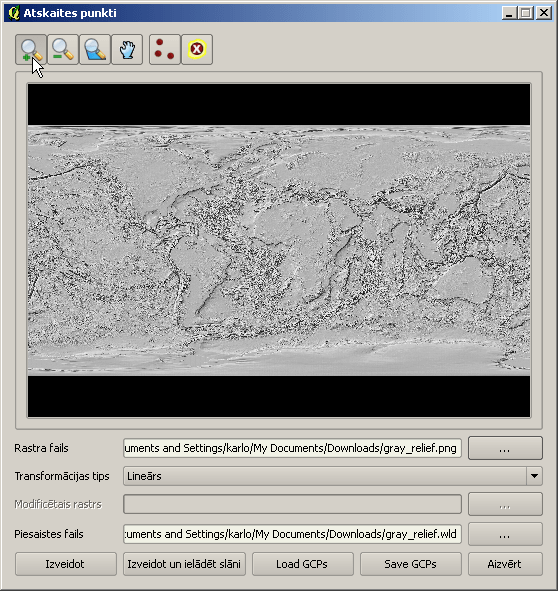
Task: Click the QGIS logo in title bar
Action: click(x=14, y=13)
